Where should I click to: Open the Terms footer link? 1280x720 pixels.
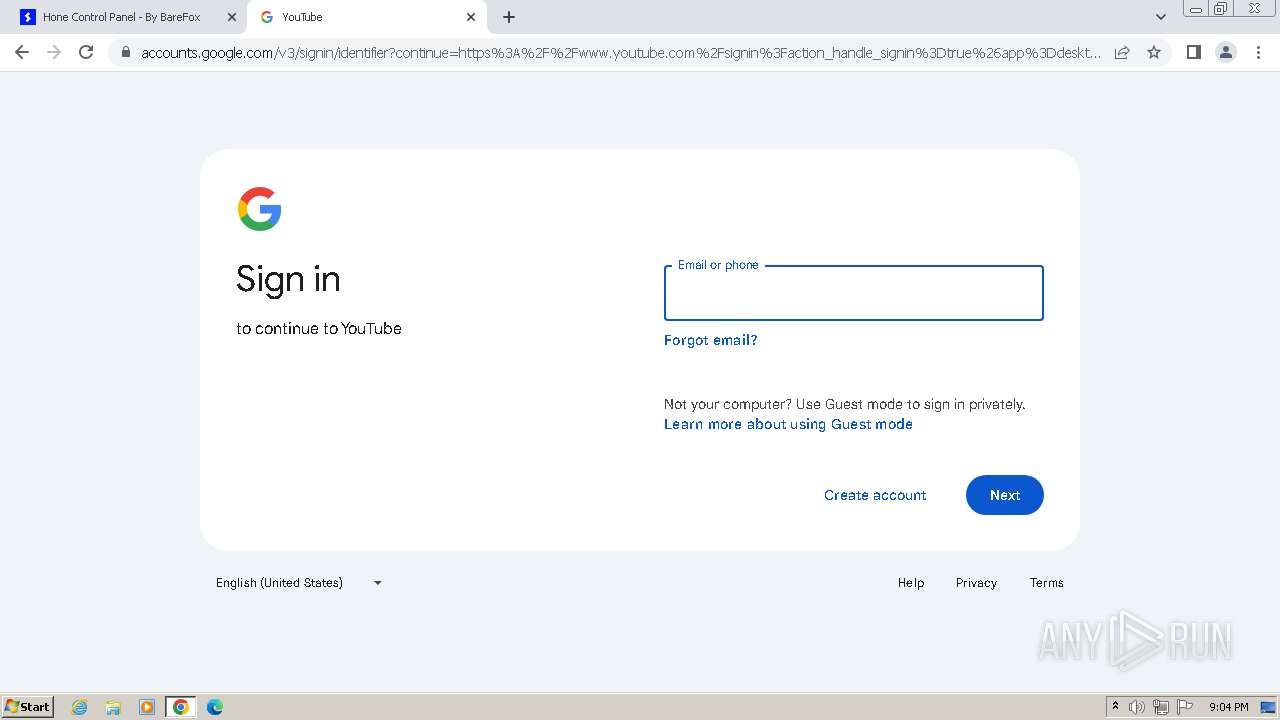point(1047,583)
